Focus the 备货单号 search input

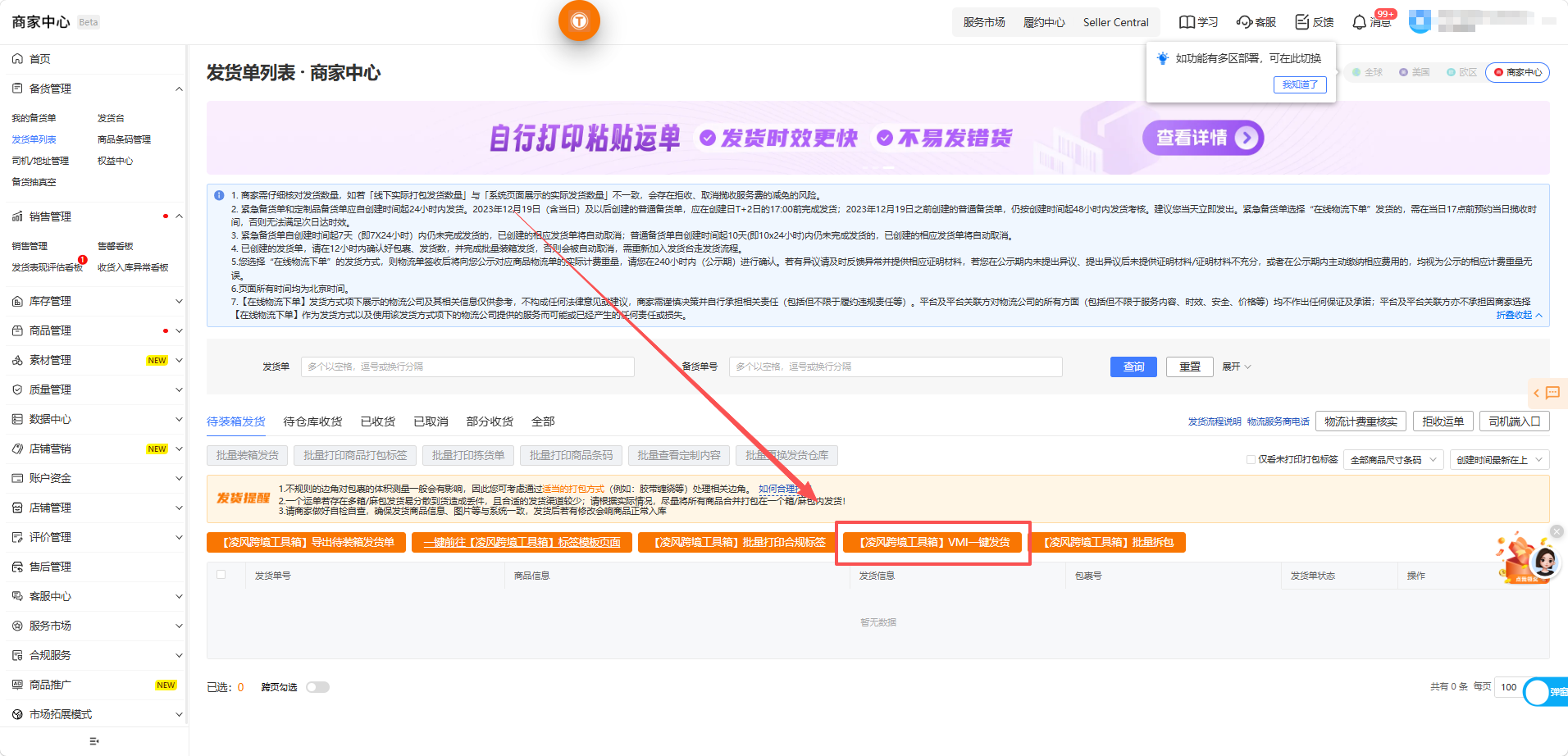click(896, 367)
